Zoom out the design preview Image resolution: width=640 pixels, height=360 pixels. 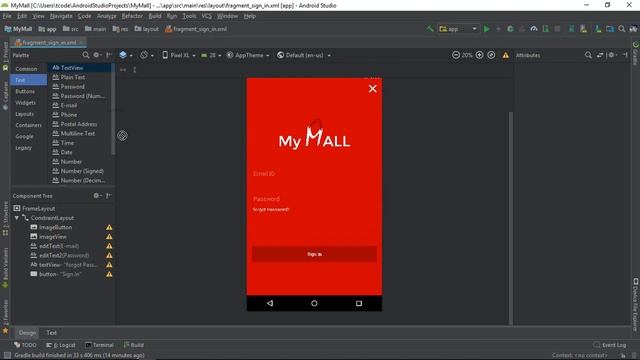pos(456,55)
